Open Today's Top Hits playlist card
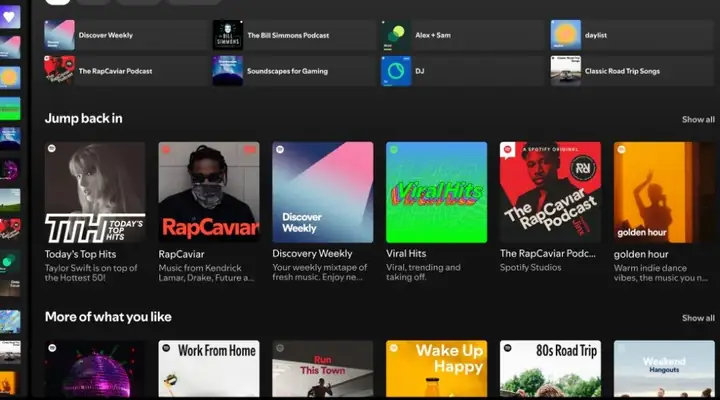Screen dimensions: 720x400 95,213
